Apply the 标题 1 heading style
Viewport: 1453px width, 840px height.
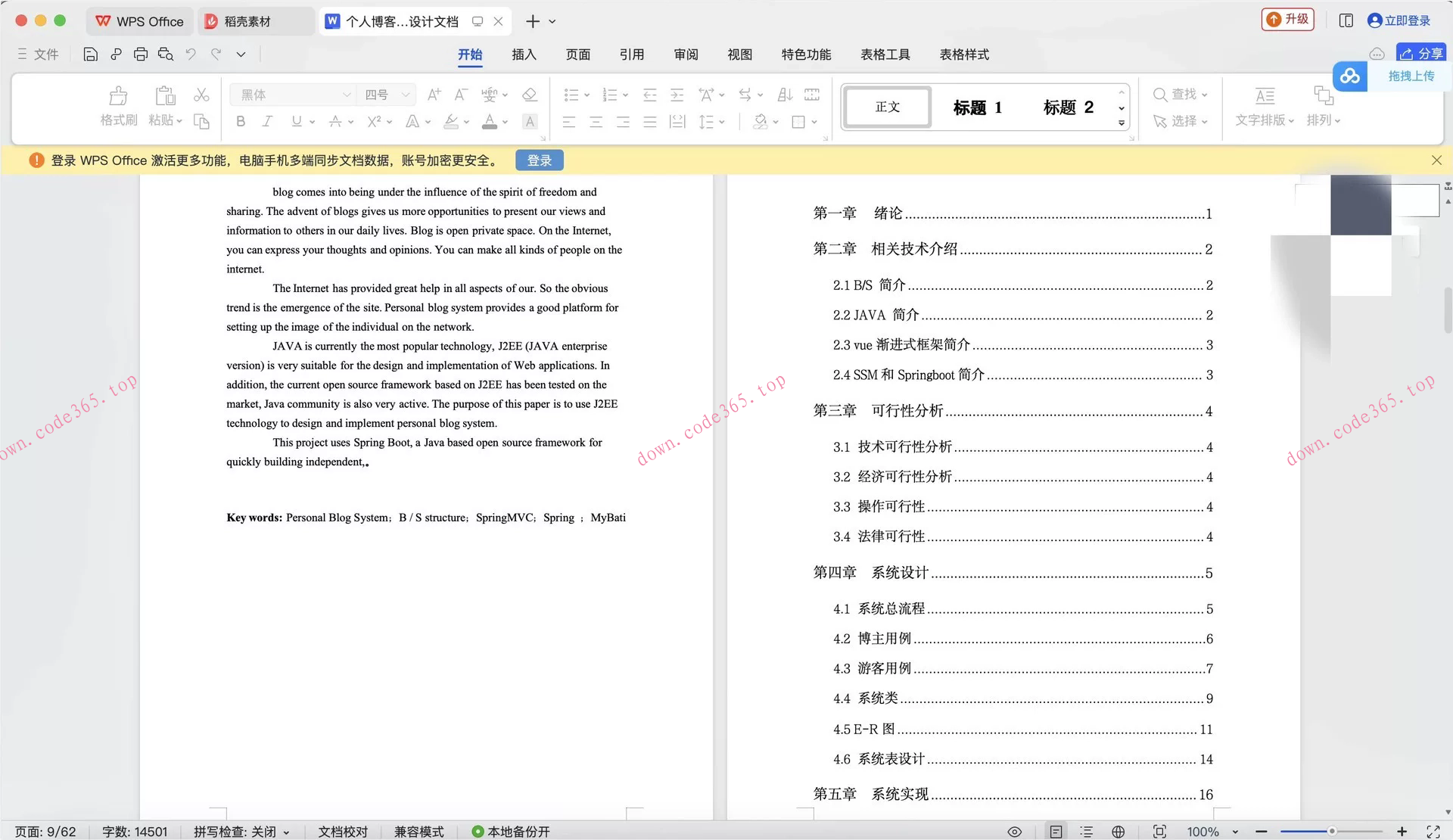point(977,107)
